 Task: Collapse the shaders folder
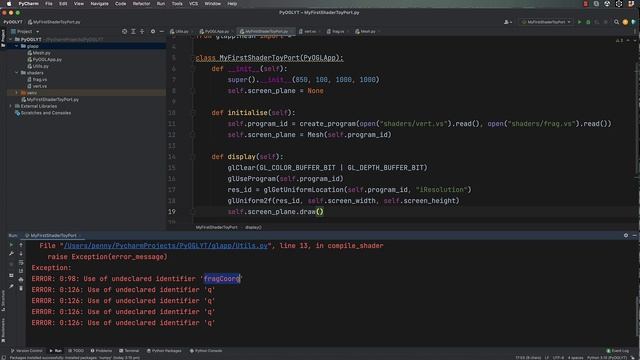point(17,73)
